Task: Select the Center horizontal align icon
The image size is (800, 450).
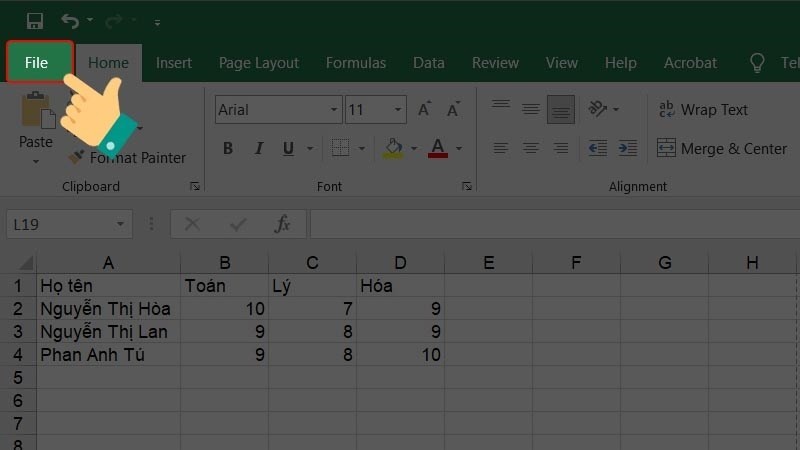Action: pos(531,148)
